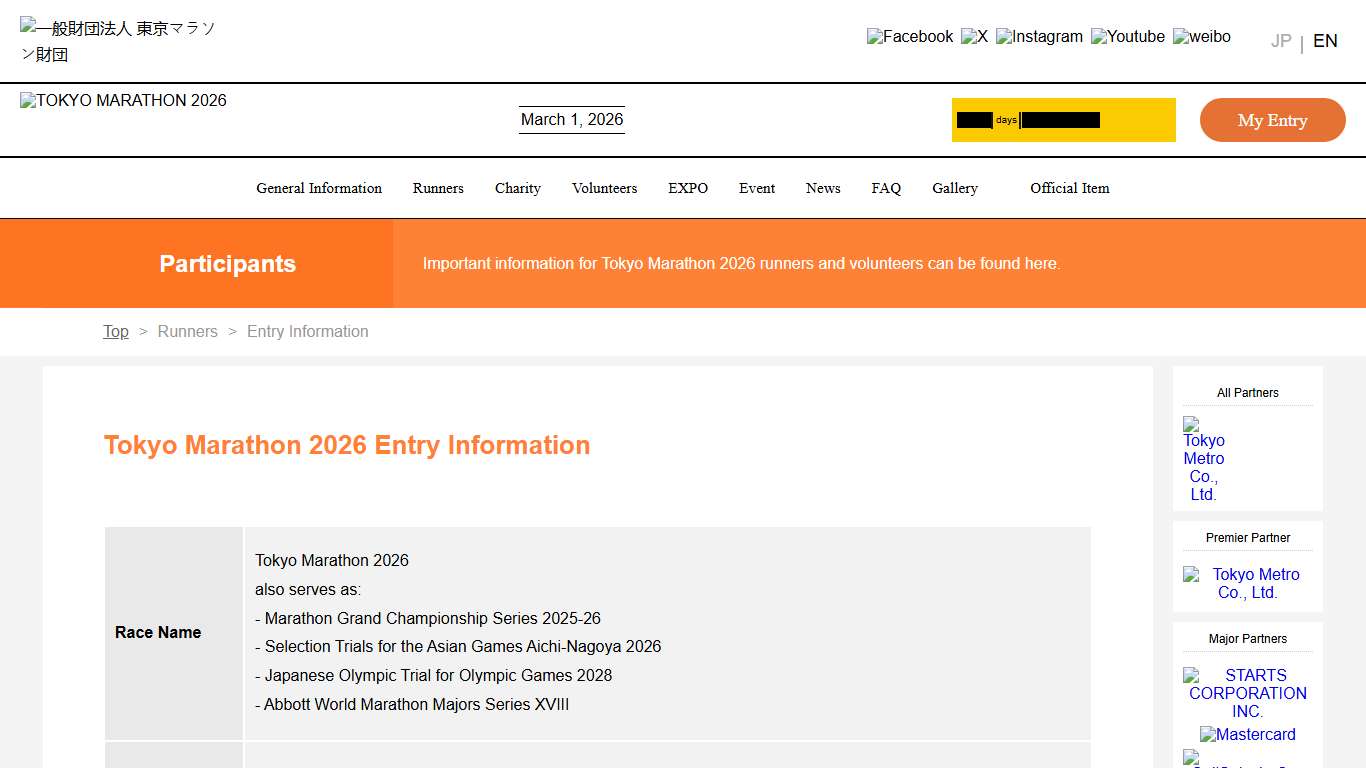Click the My Entry button
This screenshot has height=768, width=1366.
(x=1272, y=119)
